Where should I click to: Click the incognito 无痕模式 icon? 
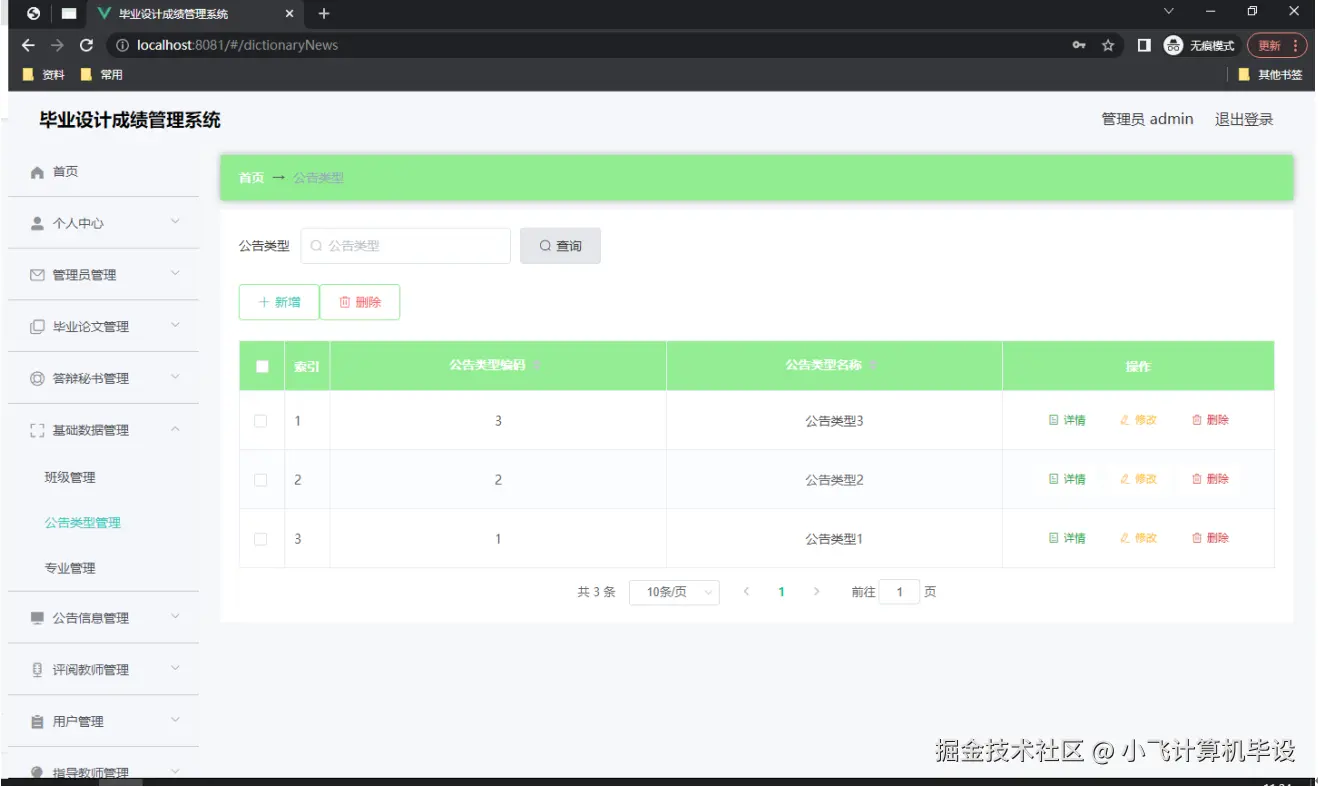(x=1174, y=45)
